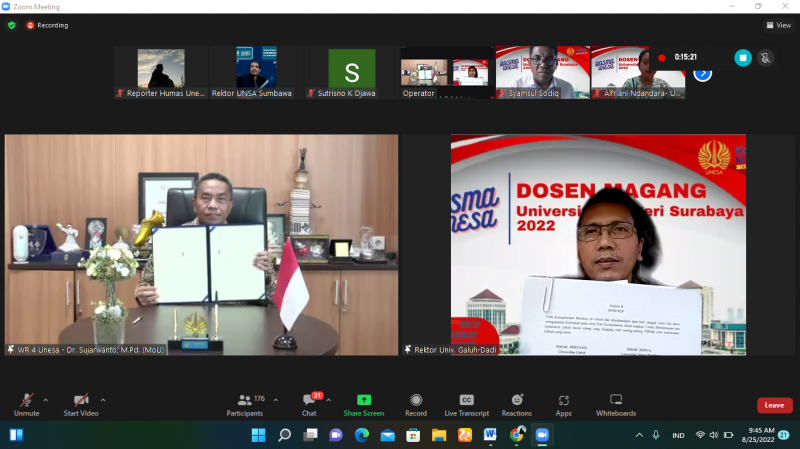Open volume speaker tray icon
This screenshot has width=800, height=449.
[x=714, y=435]
